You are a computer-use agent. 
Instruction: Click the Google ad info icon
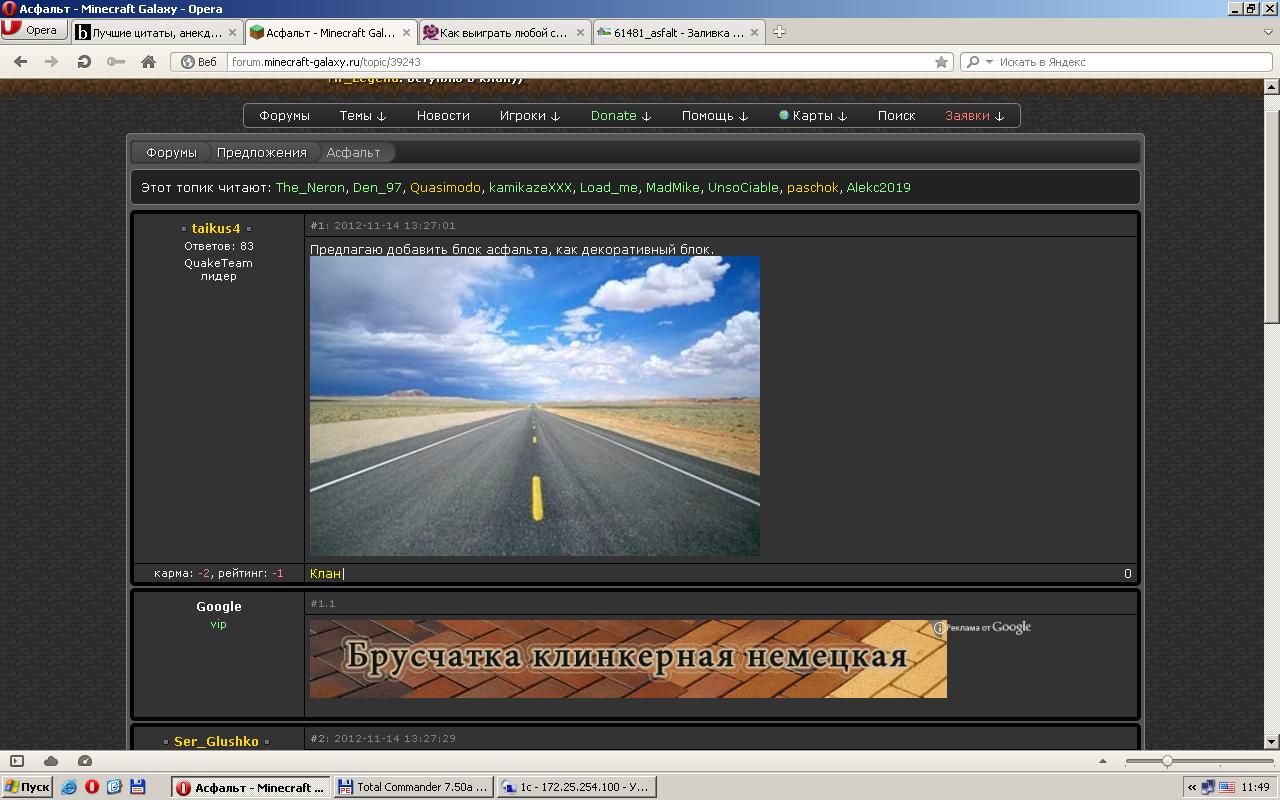pos(939,628)
